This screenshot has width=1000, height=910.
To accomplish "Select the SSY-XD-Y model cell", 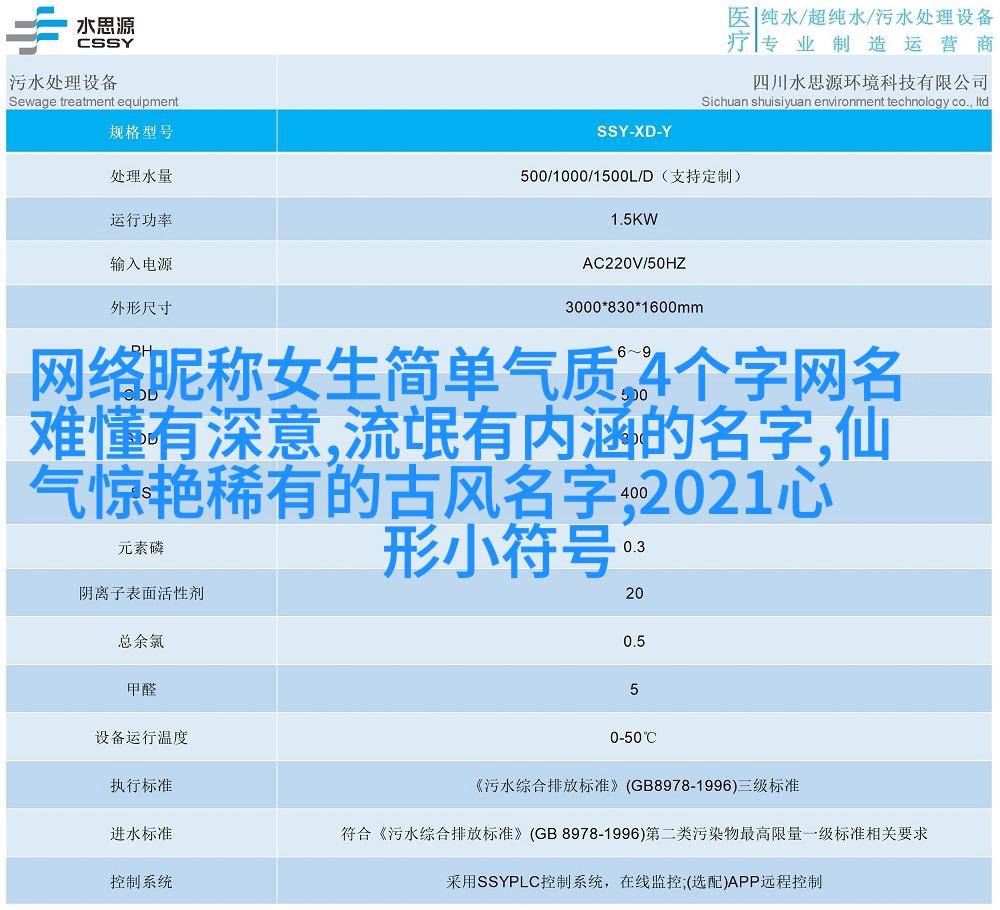I will [x=634, y=132].
